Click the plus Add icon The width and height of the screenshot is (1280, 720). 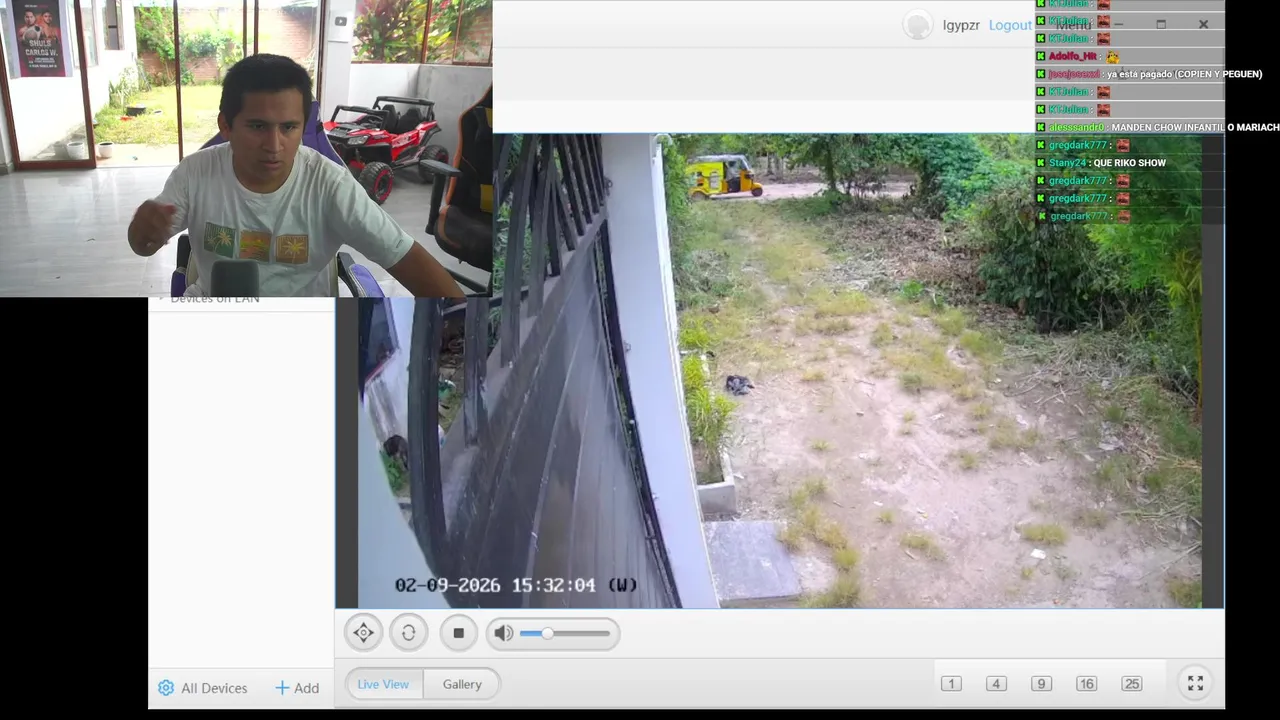pyautogui.click(x=282, y=688)
